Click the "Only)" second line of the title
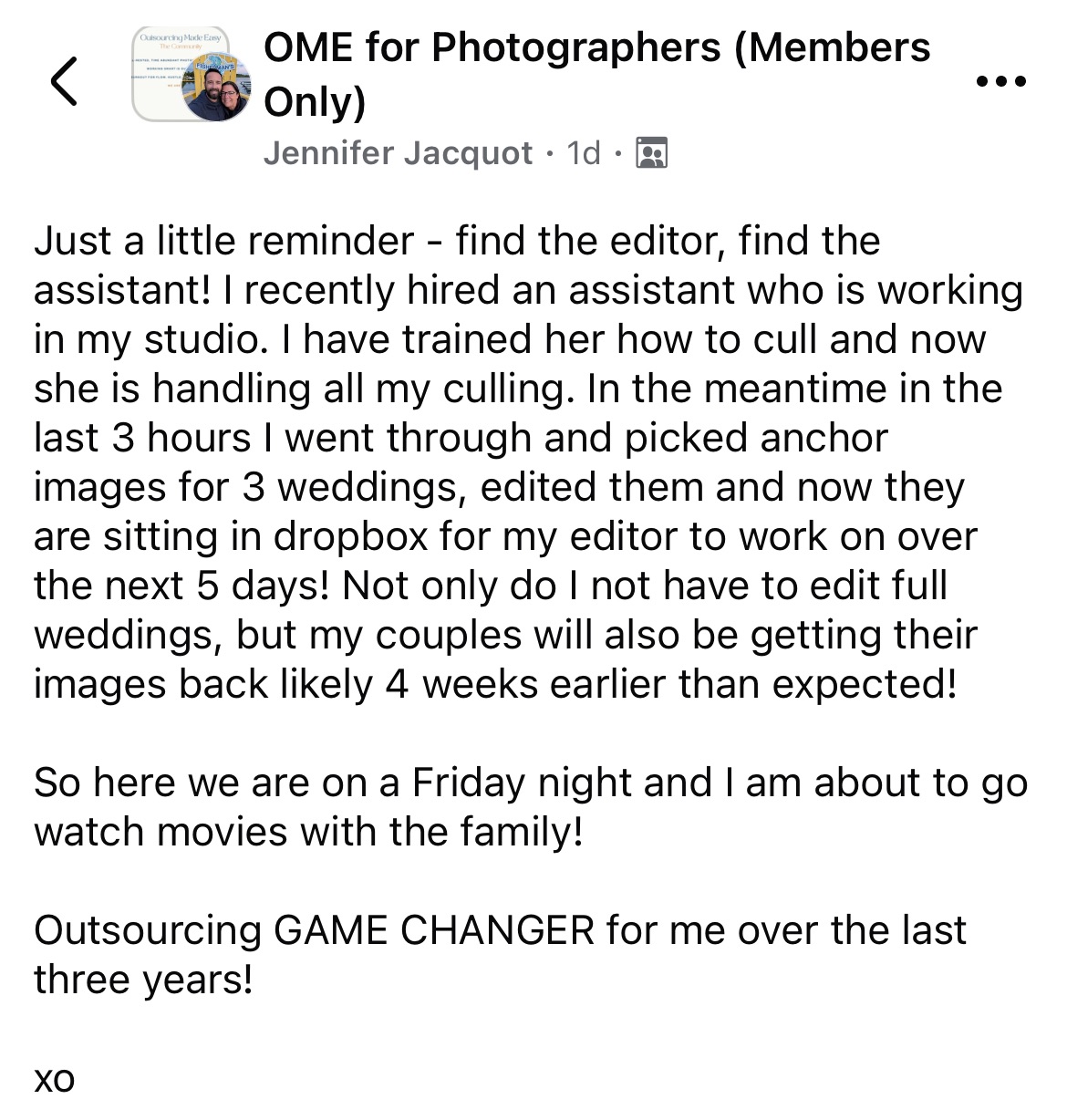The image size is (1067, 1120). (315, 102)
